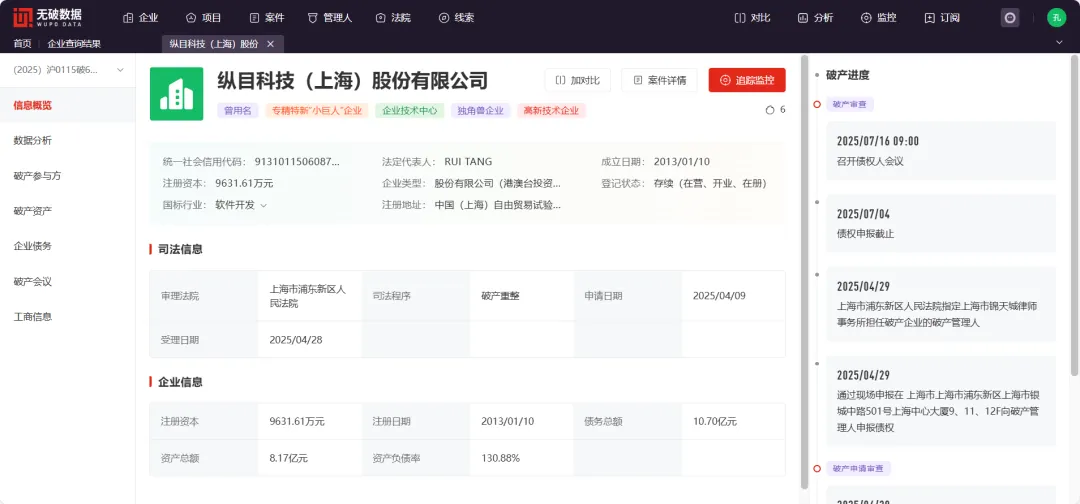
Task: Select 企业债务 in the sidebar
Action: (68, 246)
